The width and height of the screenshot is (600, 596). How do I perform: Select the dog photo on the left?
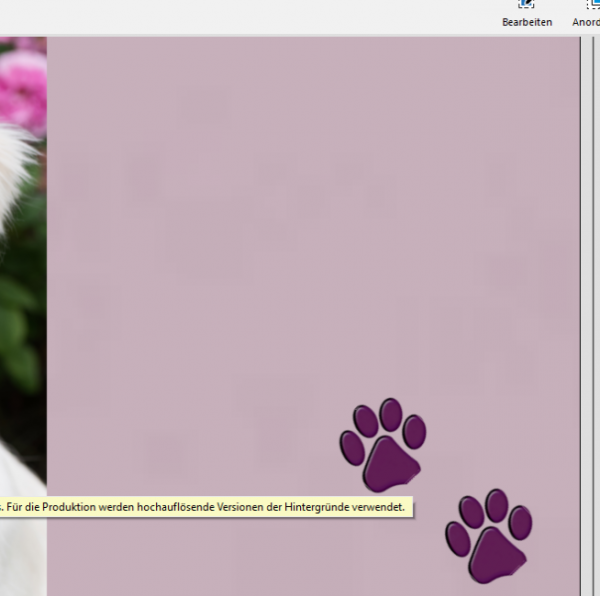[22, 300]
